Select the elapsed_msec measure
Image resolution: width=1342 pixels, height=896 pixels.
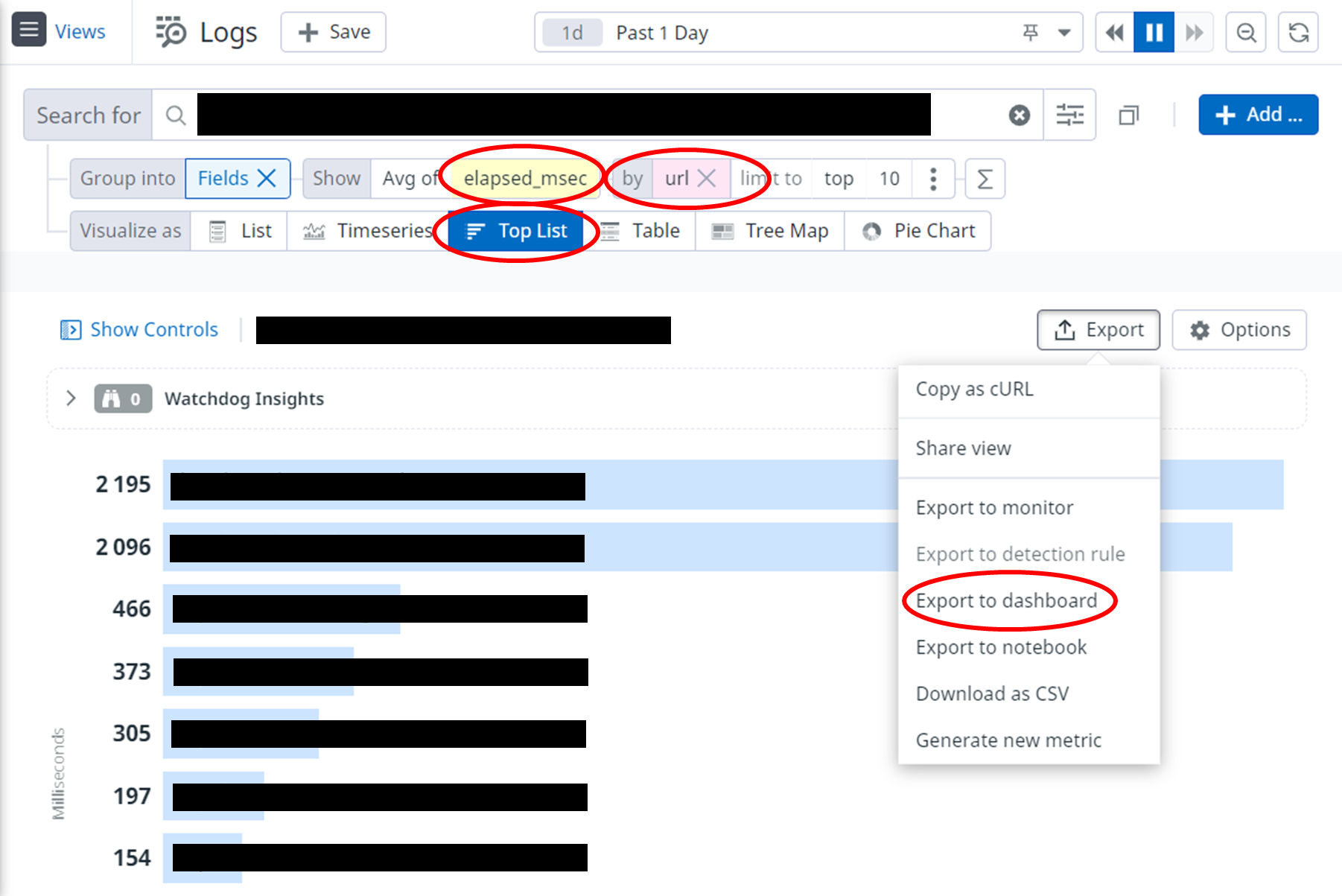pos(525,178)
